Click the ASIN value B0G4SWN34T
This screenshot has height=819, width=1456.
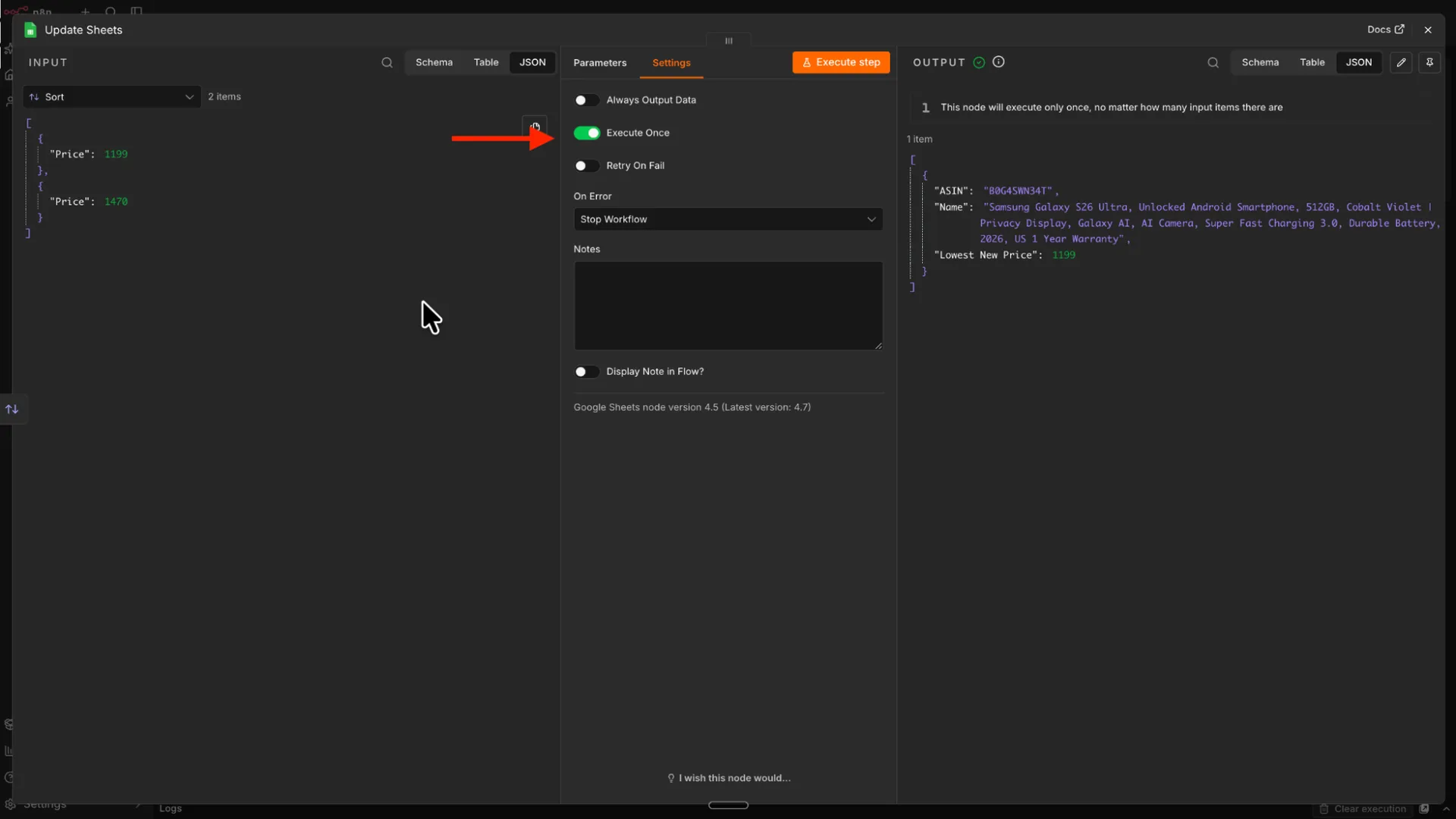pyautogui.click(x=1018, y=191)
